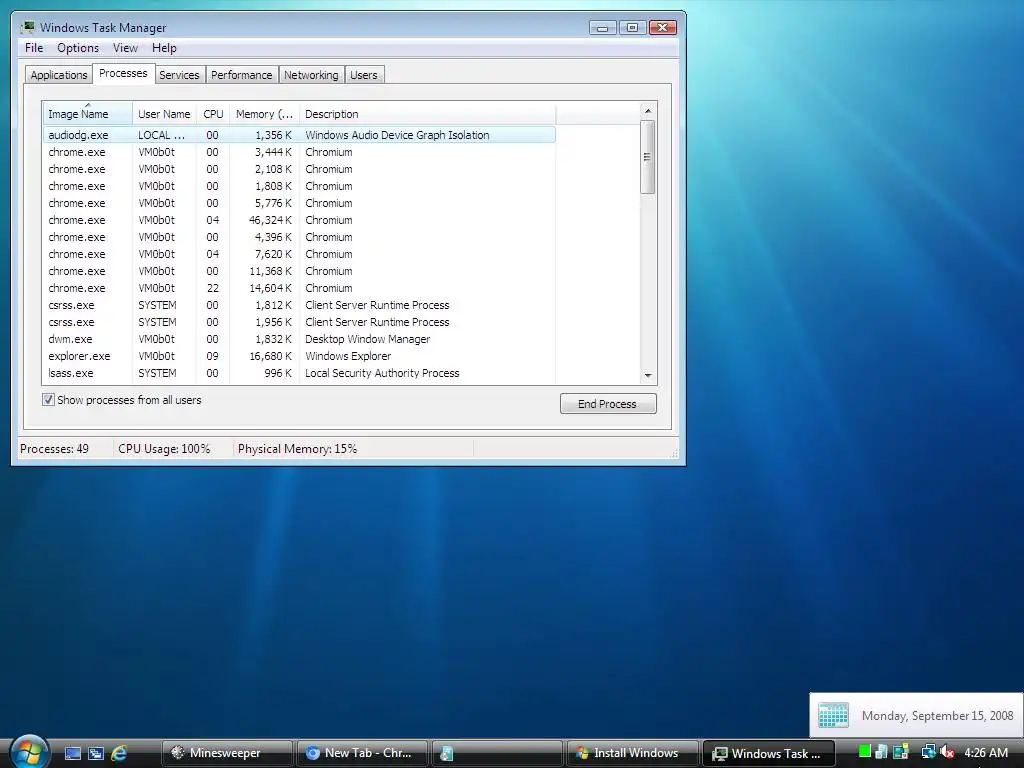
Task: Click Processes: 49 in status bar
Action: click(x=54, y=449)
